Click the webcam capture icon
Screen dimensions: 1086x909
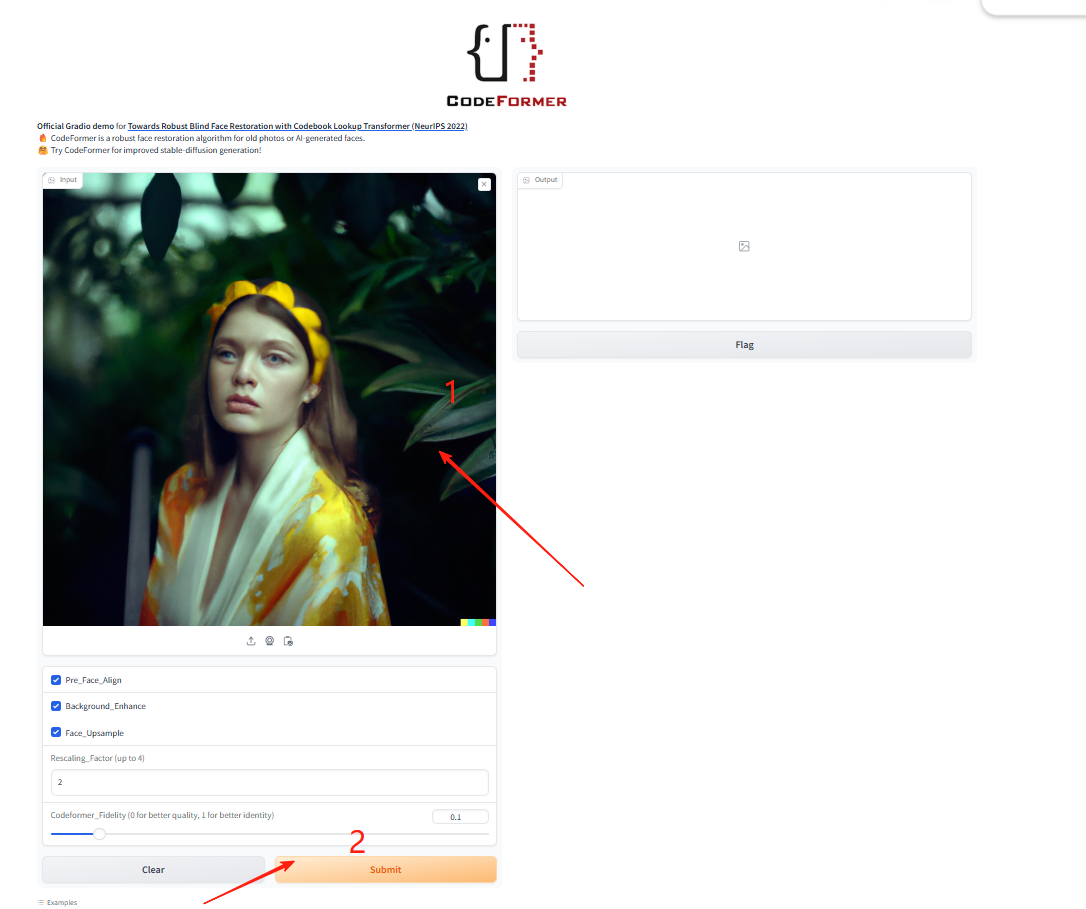269,641
